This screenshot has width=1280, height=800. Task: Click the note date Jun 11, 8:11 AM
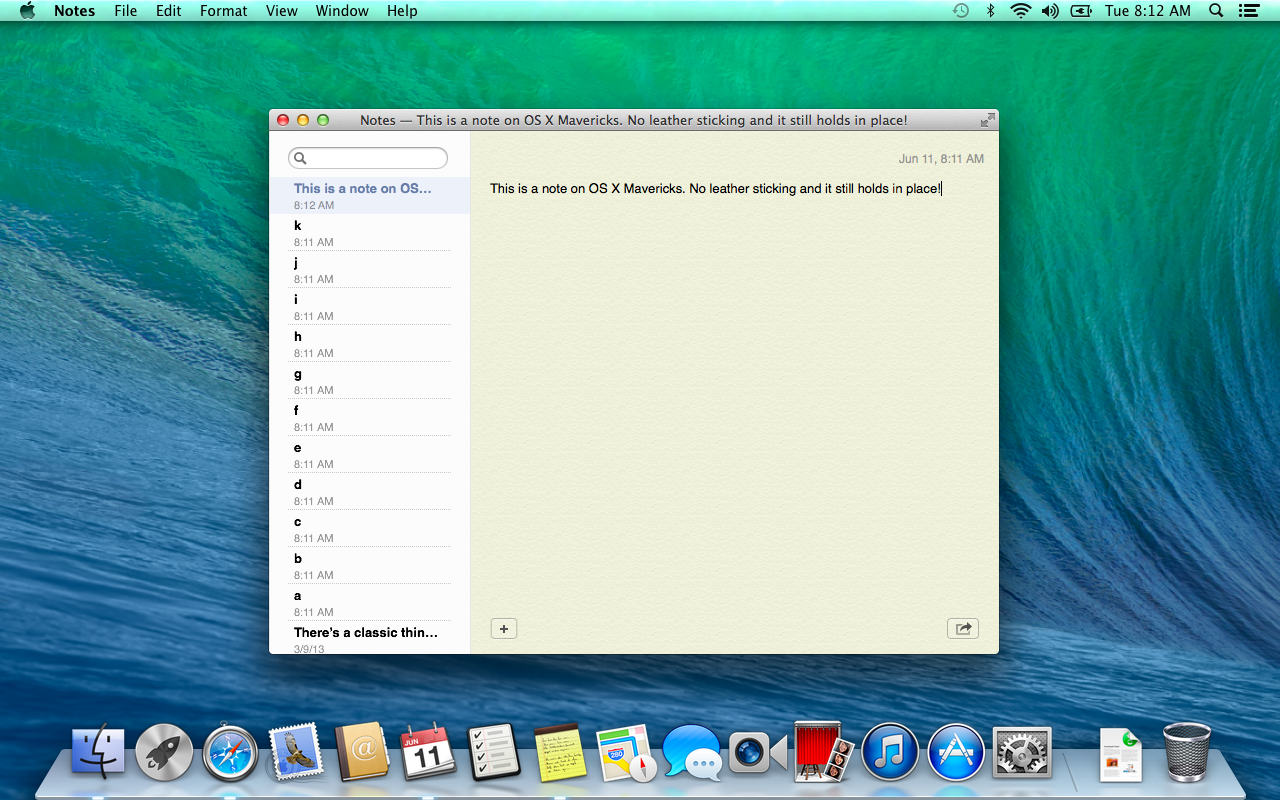tap(941, 159)
